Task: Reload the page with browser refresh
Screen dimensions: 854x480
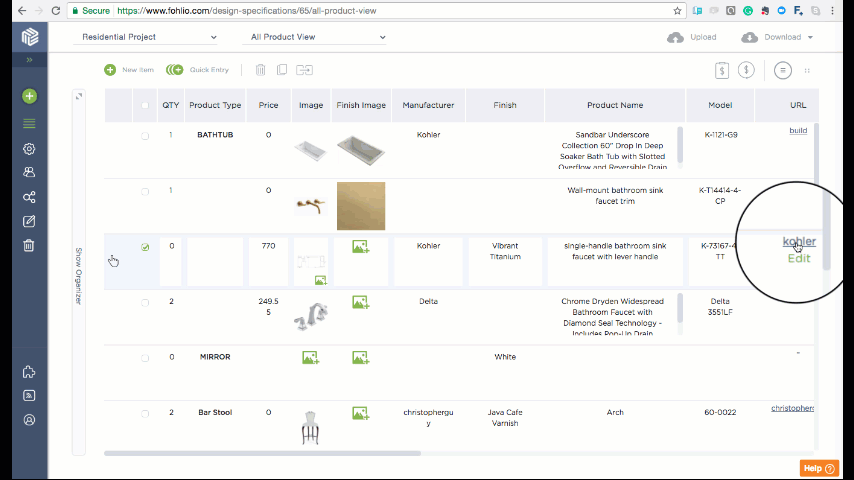Action: (56, 10)
